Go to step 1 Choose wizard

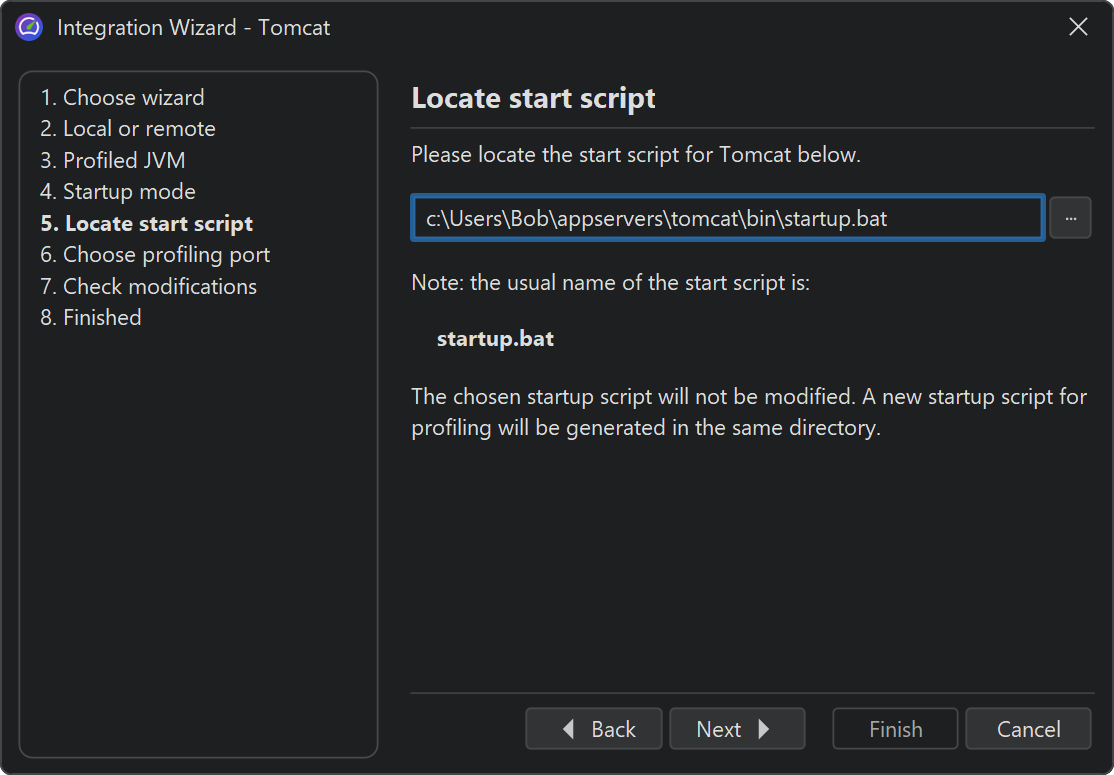[x=122, y=97]
